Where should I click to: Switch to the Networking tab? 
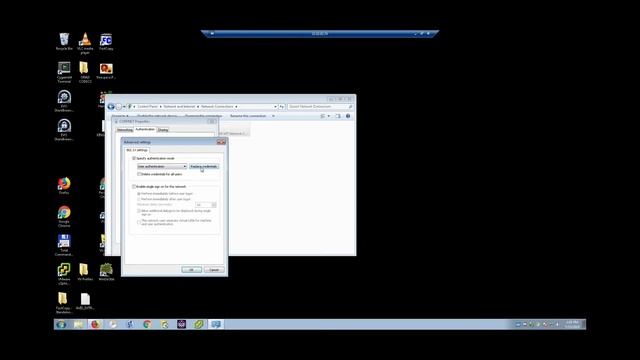coord(124,130)
